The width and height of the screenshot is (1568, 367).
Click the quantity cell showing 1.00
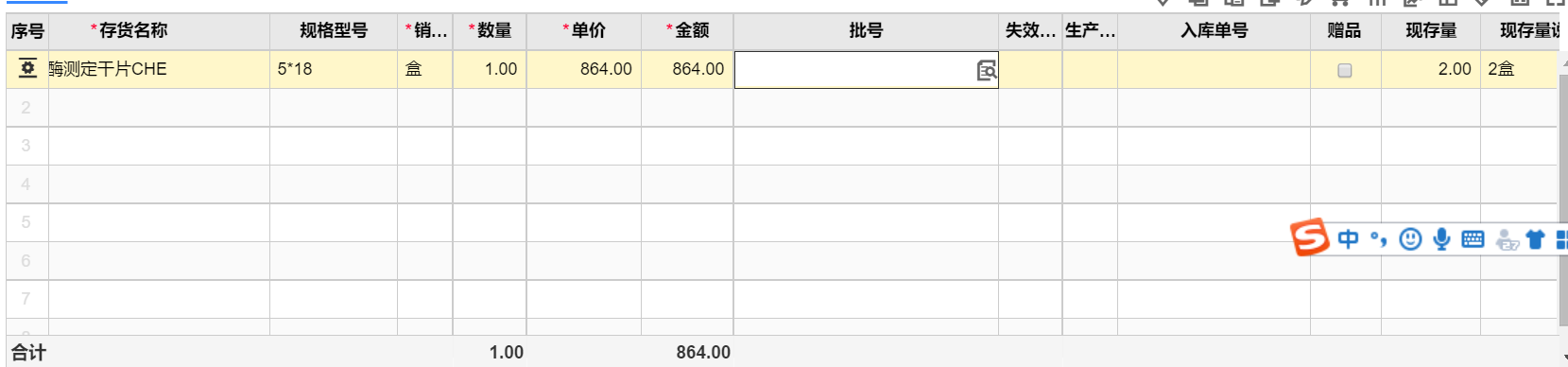click(490, 69)
